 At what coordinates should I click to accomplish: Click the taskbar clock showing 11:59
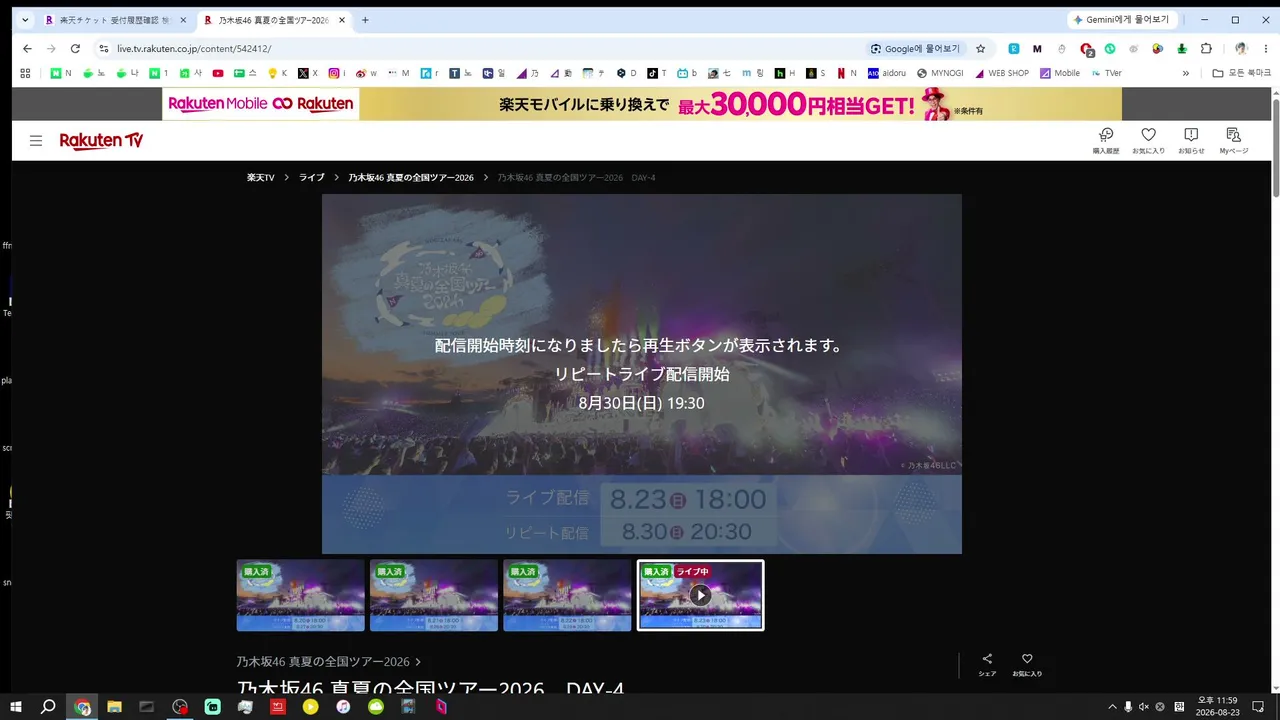click(x=1217, y=707)
